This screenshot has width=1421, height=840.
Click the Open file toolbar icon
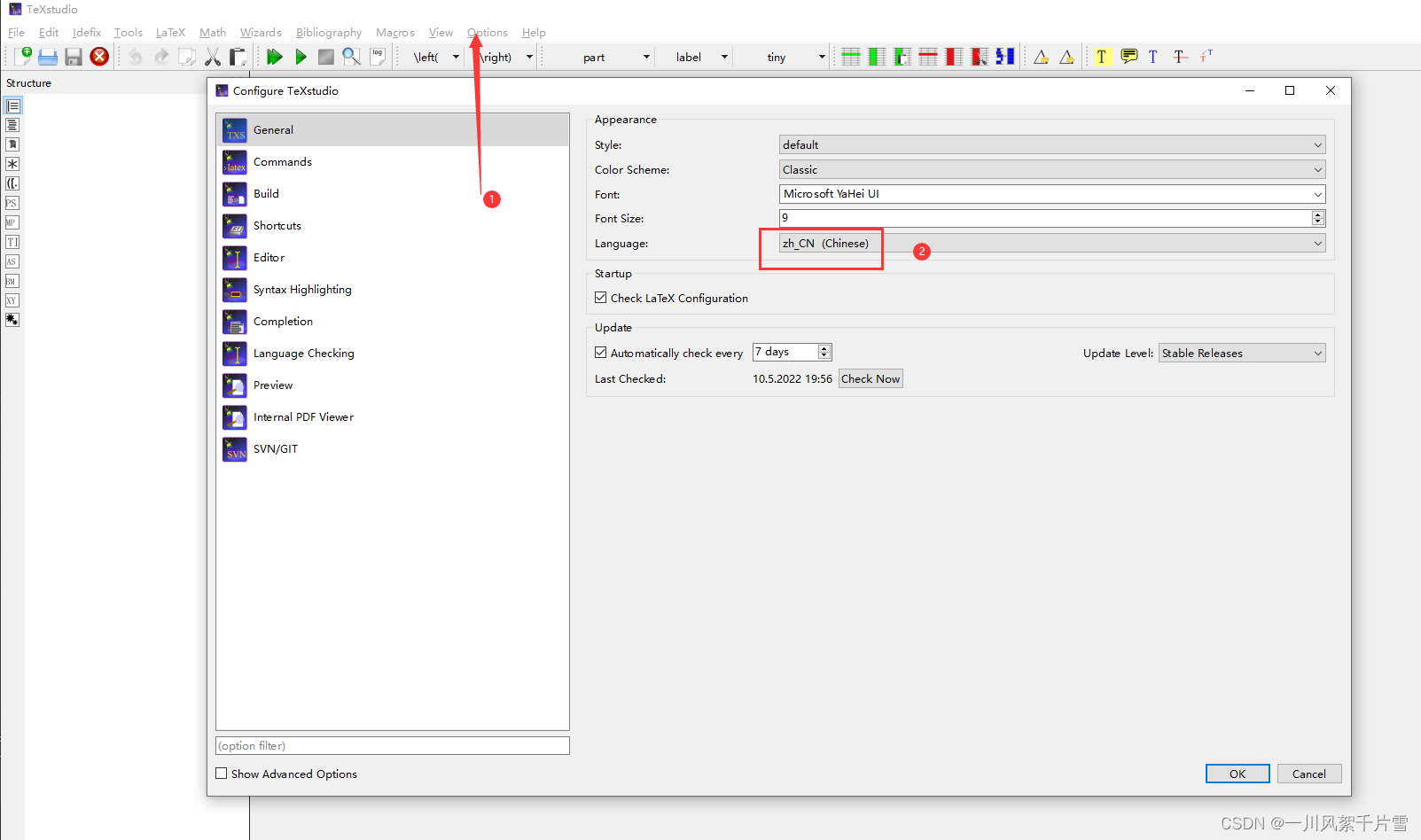tap(48, 57)
